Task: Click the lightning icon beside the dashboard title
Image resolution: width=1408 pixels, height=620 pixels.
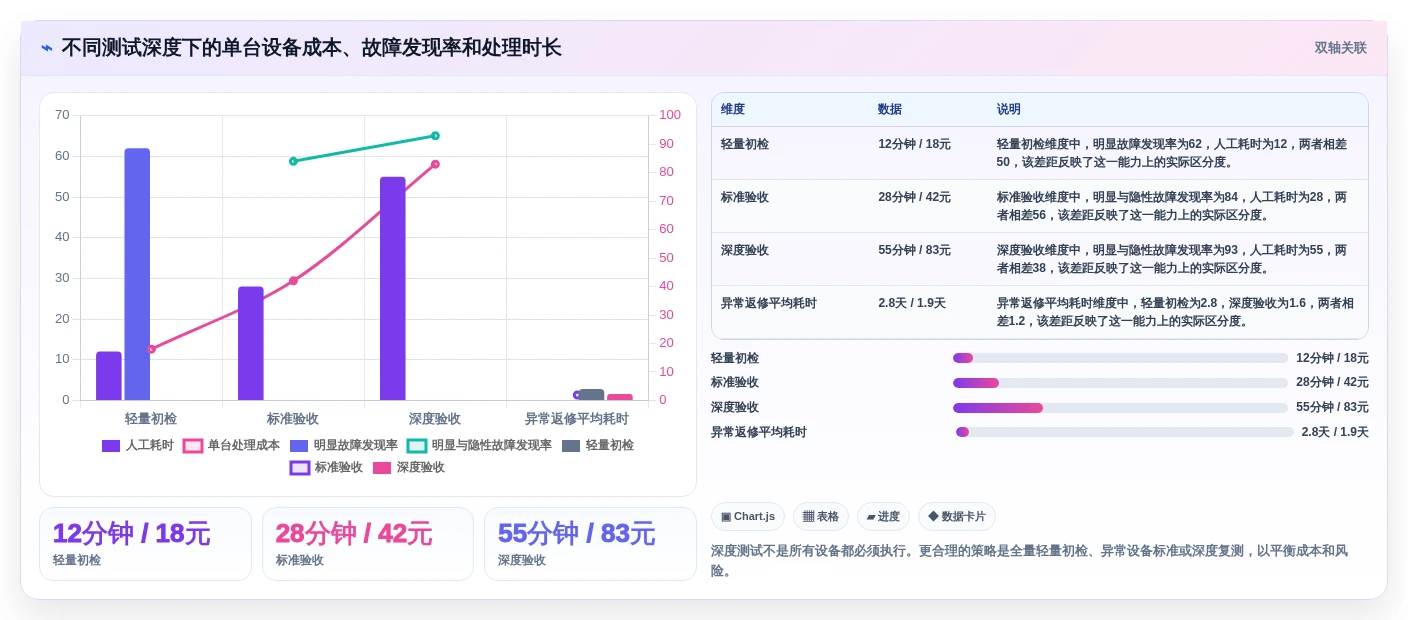Action: (x=47, y=48)
